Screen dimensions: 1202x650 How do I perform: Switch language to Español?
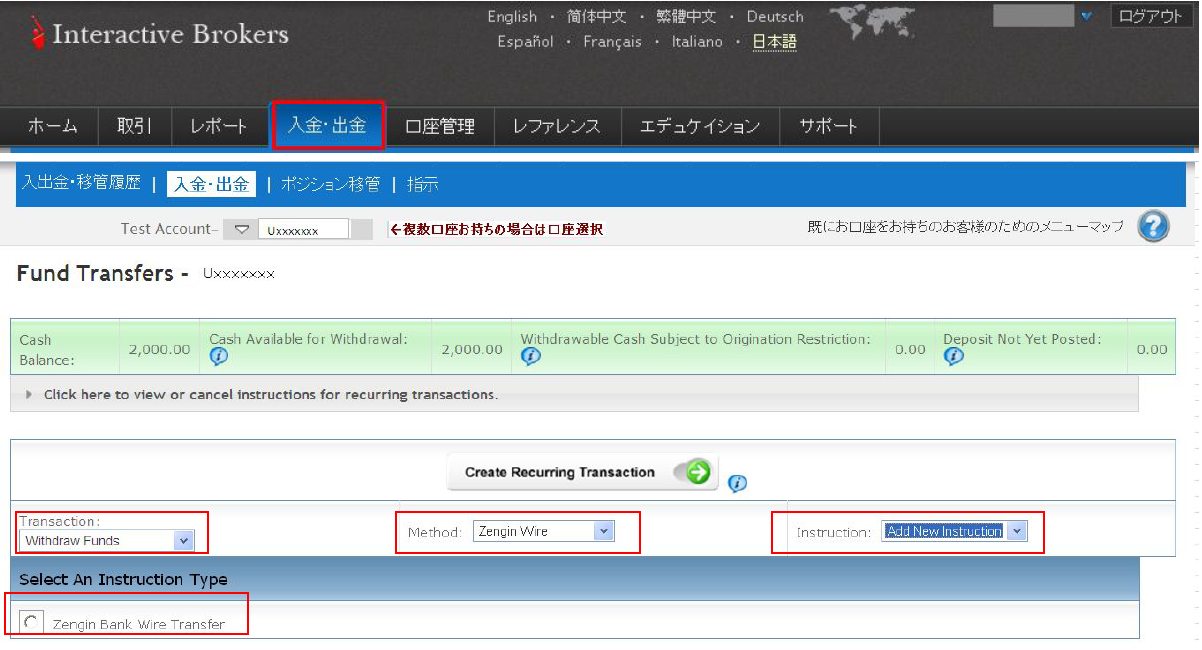point(525,42)
